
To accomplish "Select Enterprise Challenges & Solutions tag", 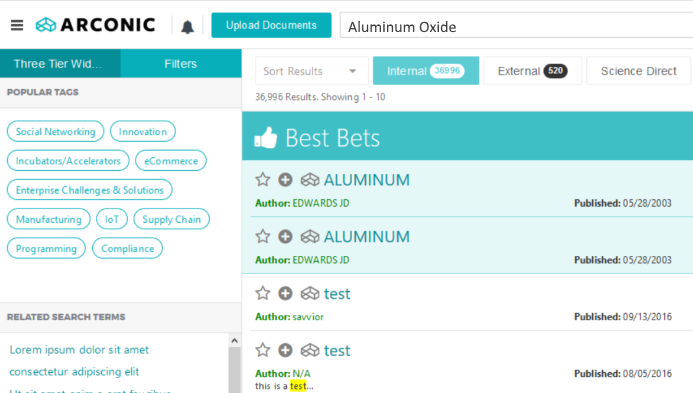I will (90, 190).
